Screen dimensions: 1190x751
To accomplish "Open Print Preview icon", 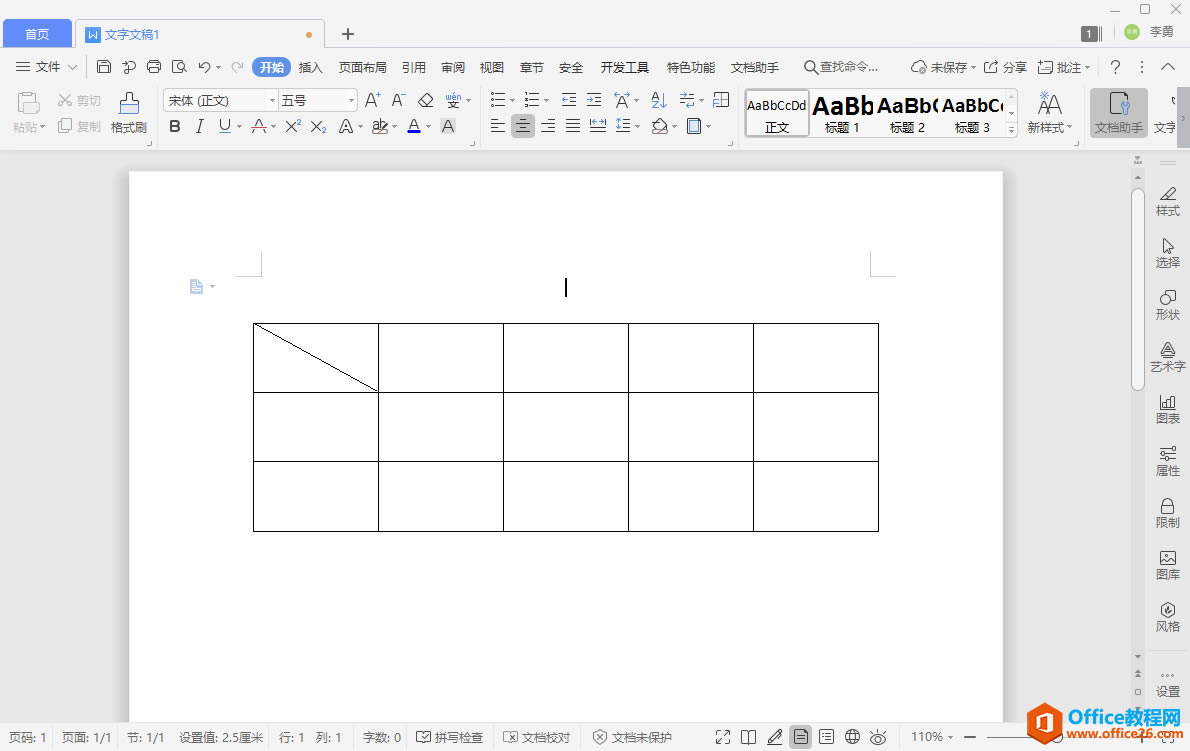I will tap(179, 67).
